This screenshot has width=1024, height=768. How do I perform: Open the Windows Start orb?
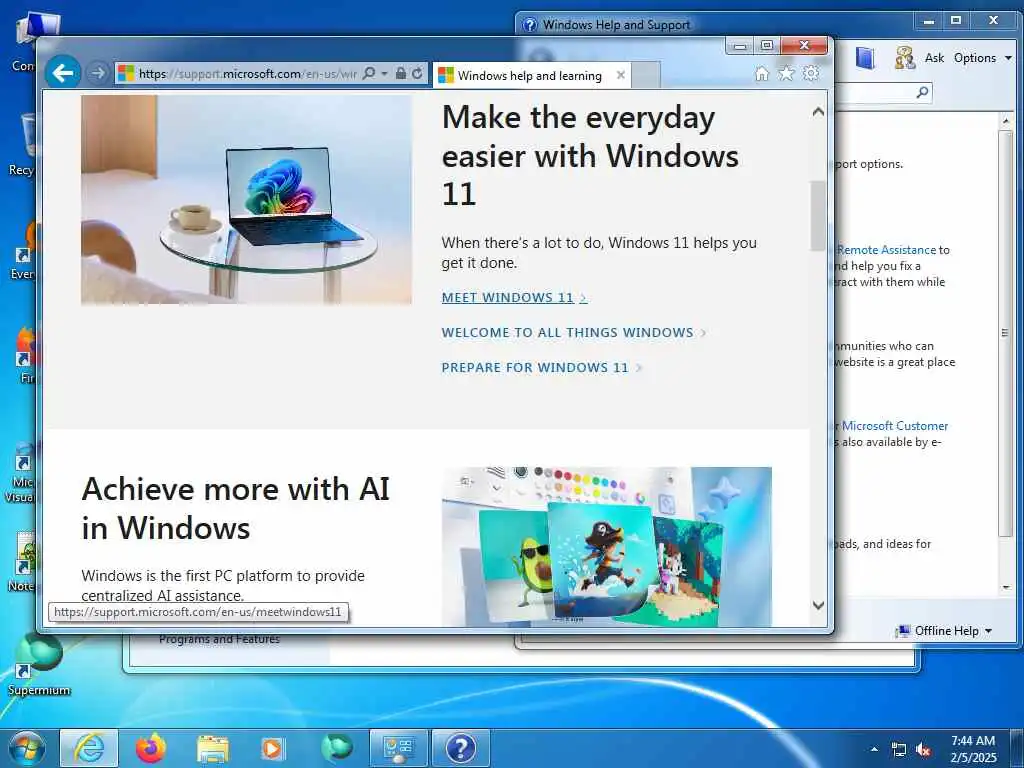coord(26,748)
